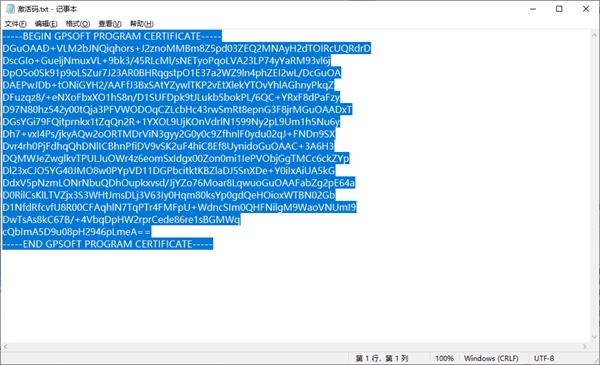Click the line starting with DwTsAs8kC67B
The height and width of the screenshot is (365, 600).
121,220
